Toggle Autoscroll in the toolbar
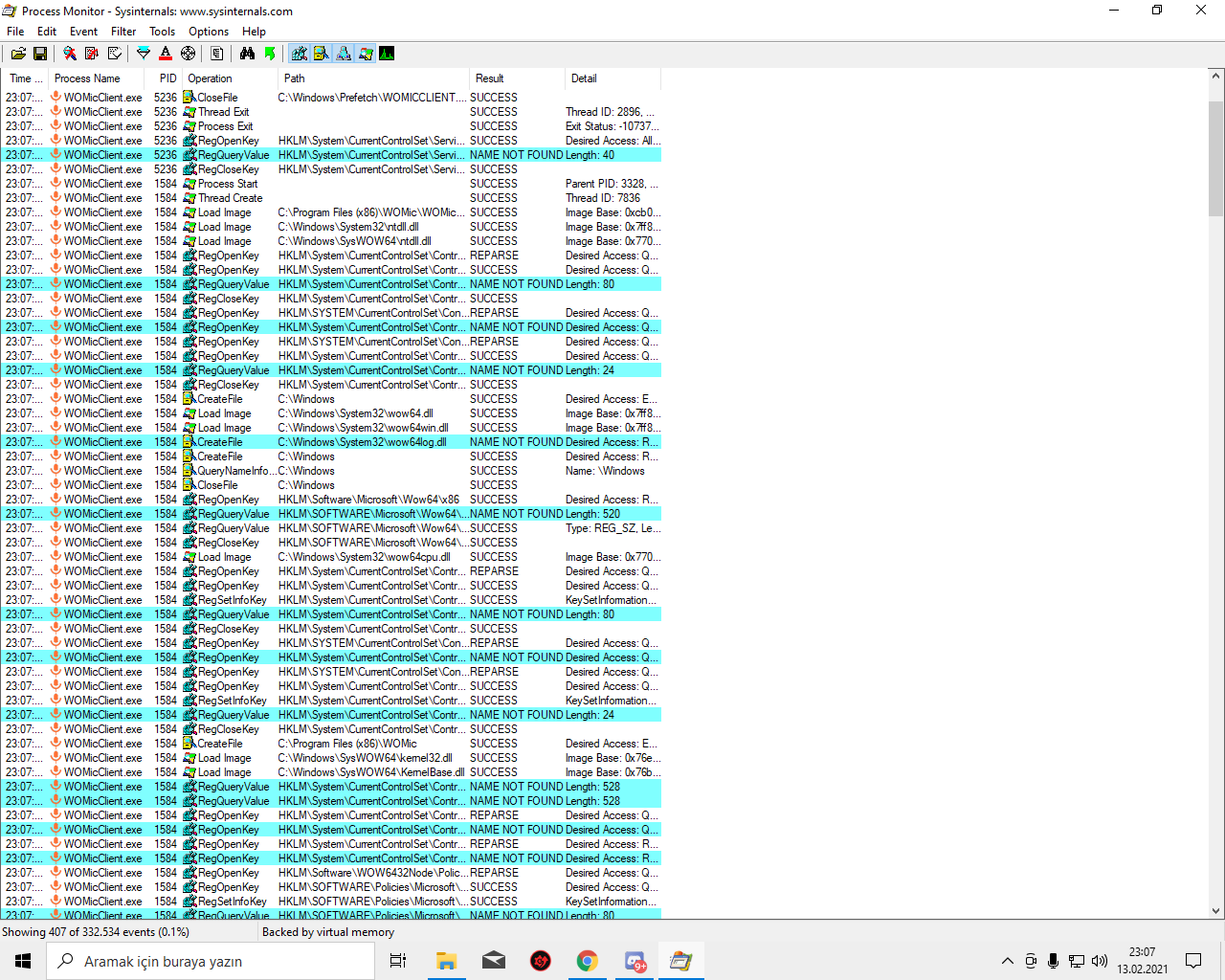 [x=92, y=54]
